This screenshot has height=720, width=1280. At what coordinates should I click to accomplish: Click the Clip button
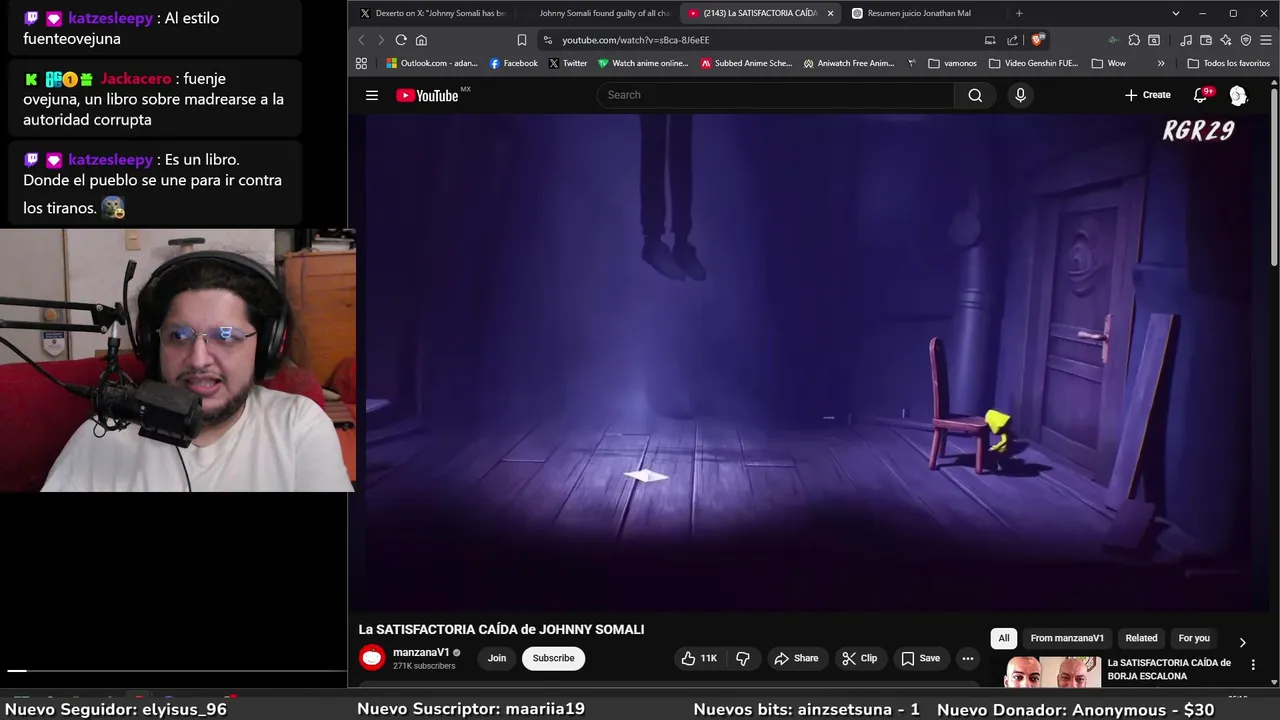click(x=859, y=658)
